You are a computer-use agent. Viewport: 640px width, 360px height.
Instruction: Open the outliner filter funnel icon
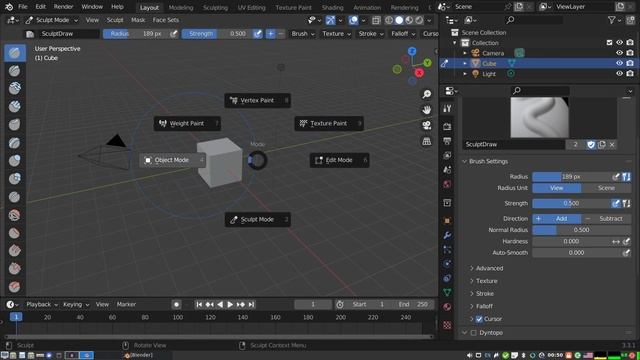(x=611, y=20)
